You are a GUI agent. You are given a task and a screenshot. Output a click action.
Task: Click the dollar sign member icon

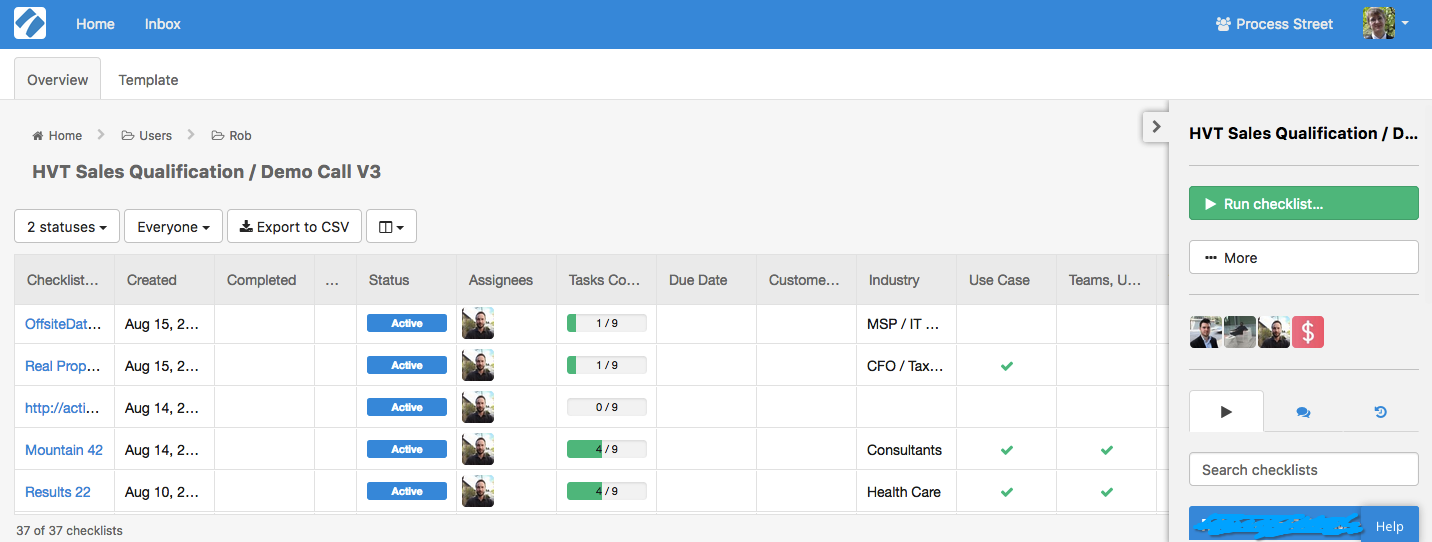point(1308,332)
